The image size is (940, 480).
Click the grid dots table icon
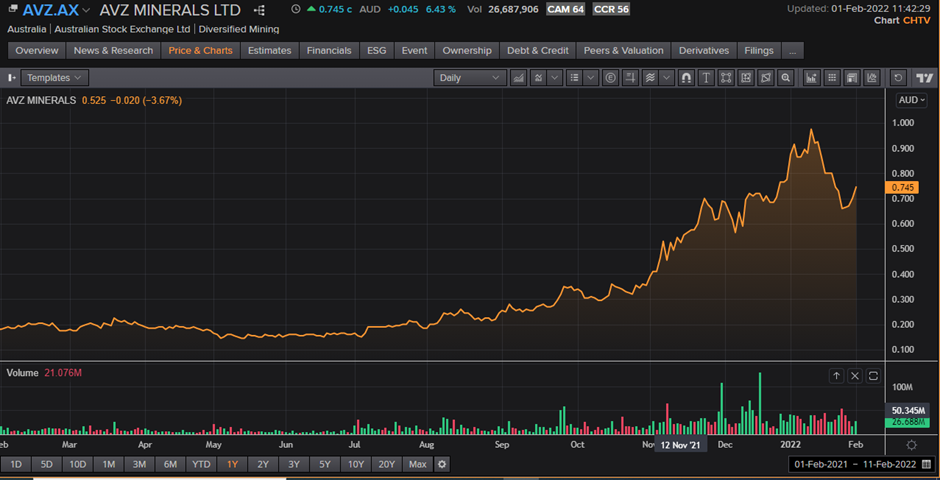831,78
